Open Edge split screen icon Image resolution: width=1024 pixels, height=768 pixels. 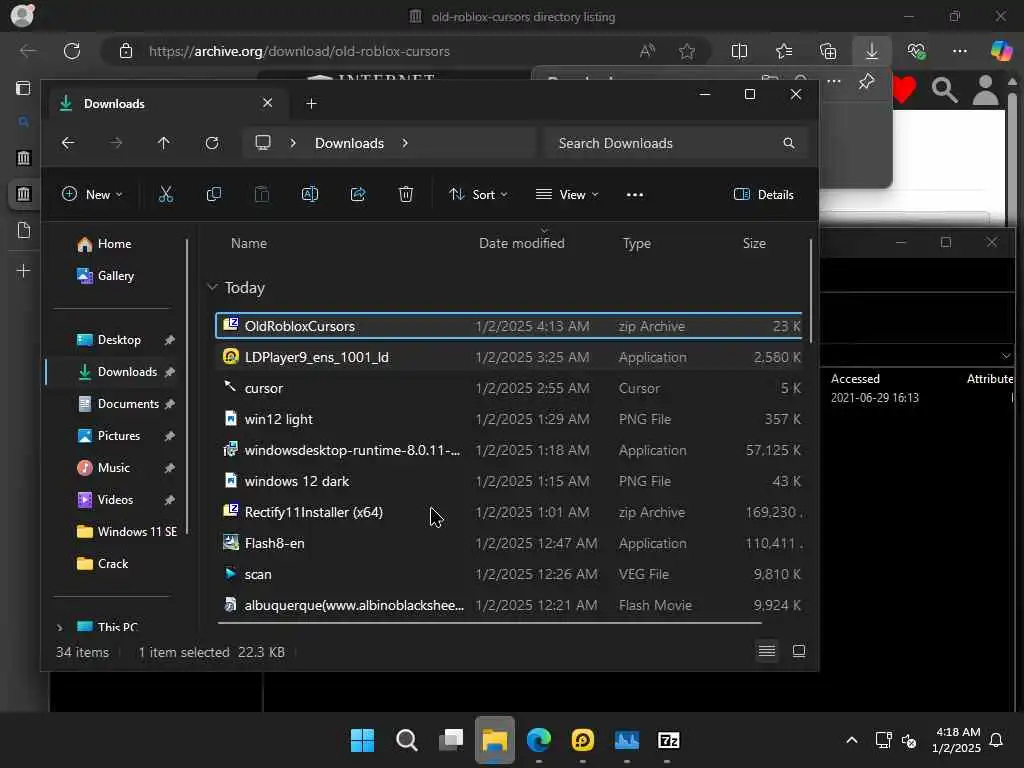coord(739,51)
